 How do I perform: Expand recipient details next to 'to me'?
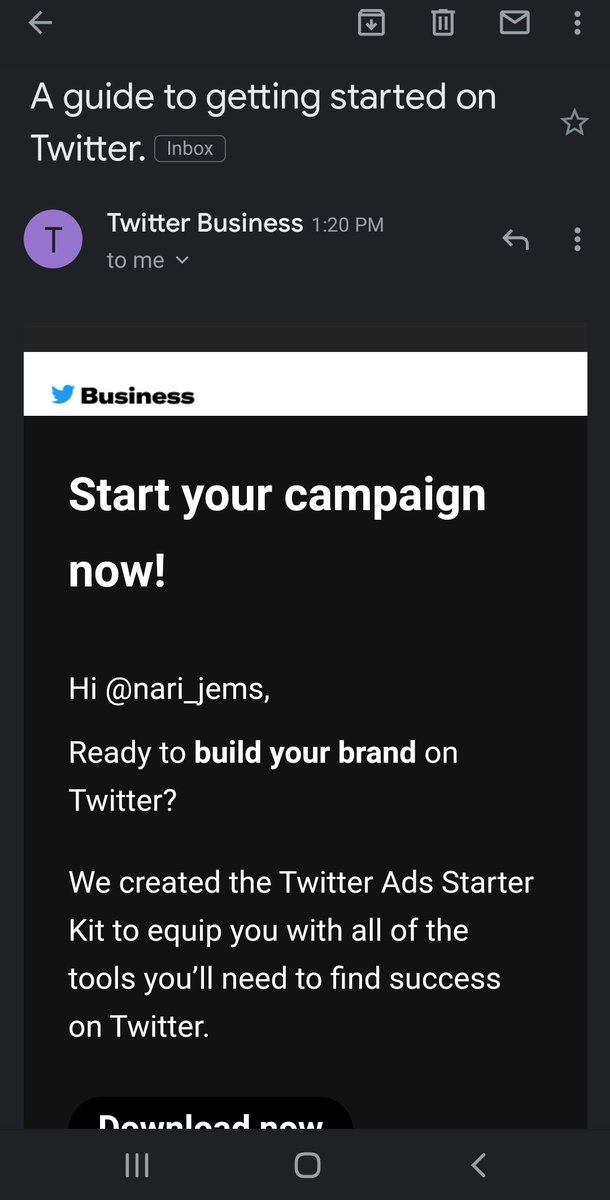[x=182, y=260]
